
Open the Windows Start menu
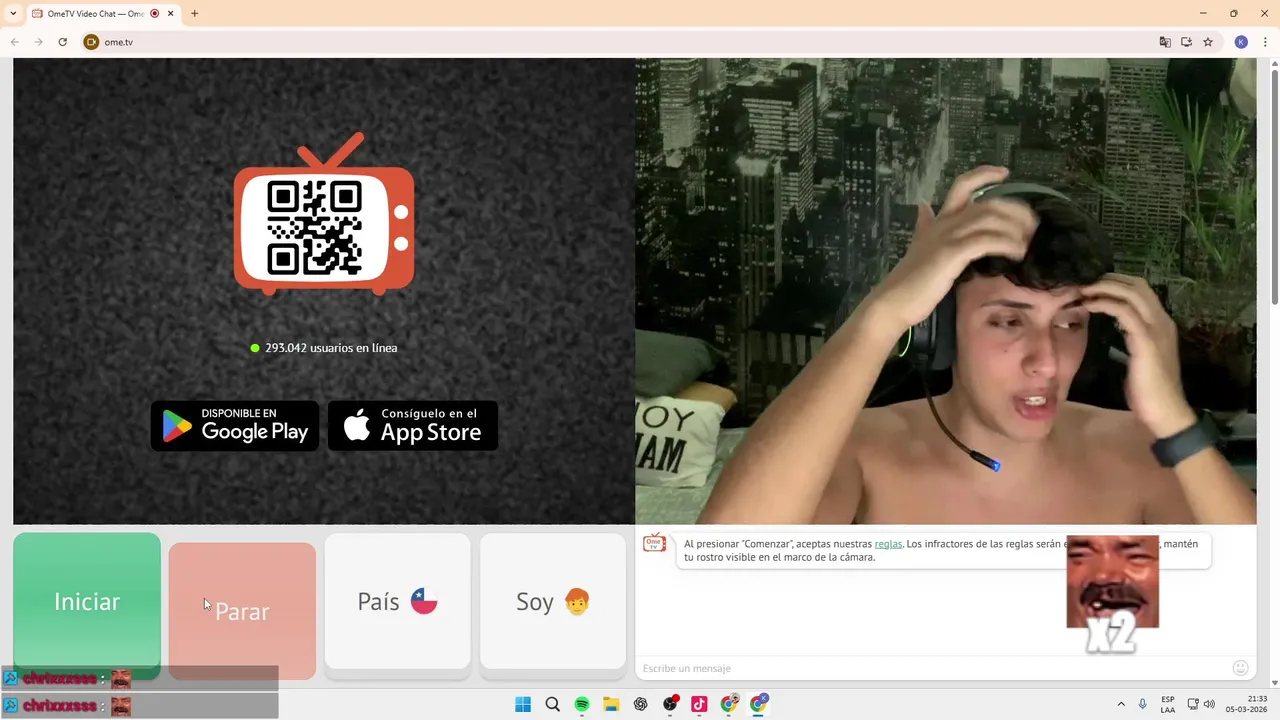point(523,704)
